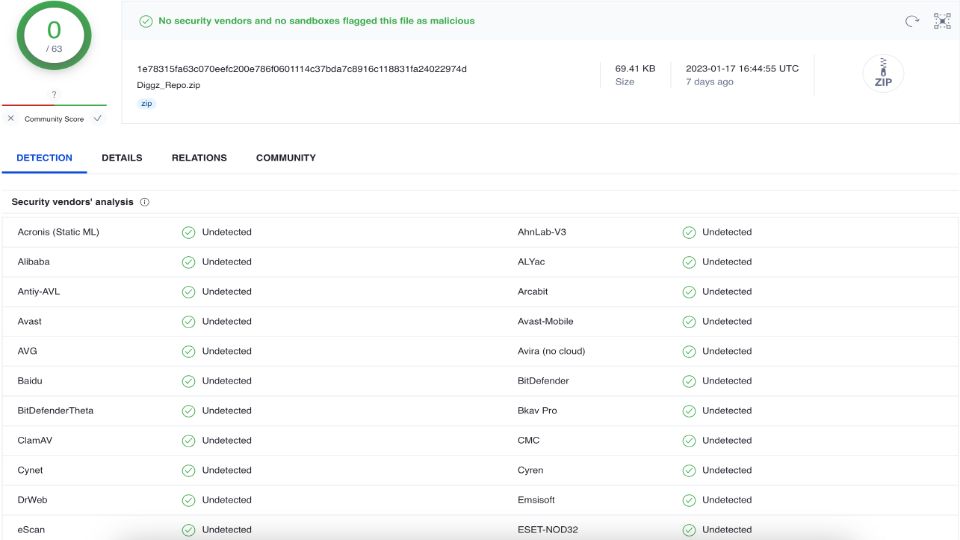Image resolution: width=960 pixels, height=540 pixels.
Task: Click the Cynet undetected check icon
Action: click(x=189, y=471)
